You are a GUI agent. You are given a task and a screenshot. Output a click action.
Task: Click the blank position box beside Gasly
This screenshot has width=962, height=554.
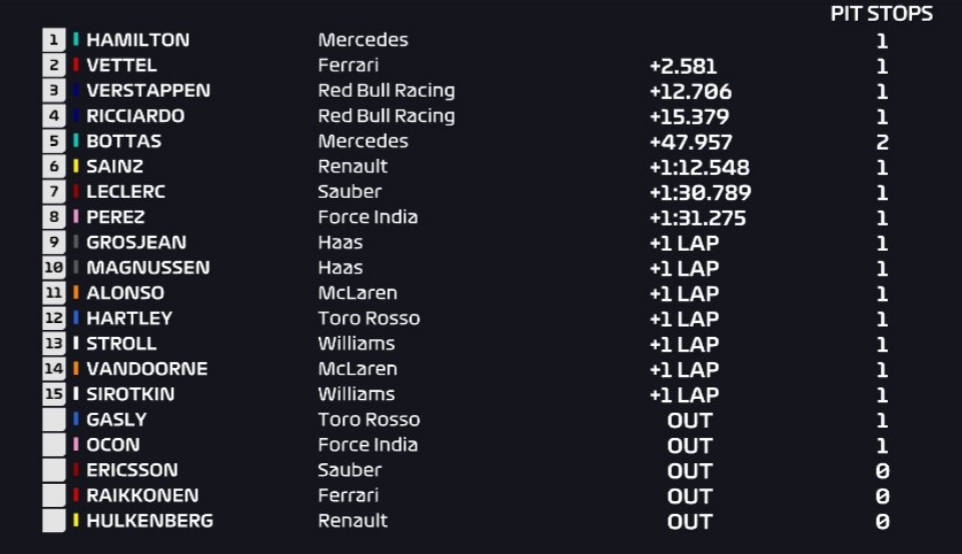coord(54,420)
